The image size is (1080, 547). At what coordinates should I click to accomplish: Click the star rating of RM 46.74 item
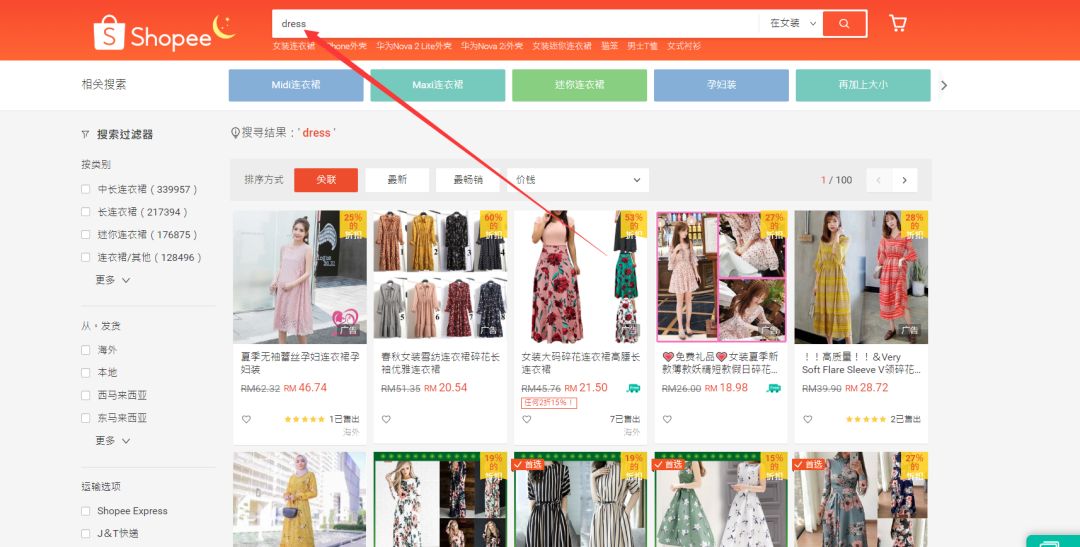click(304, 419)
